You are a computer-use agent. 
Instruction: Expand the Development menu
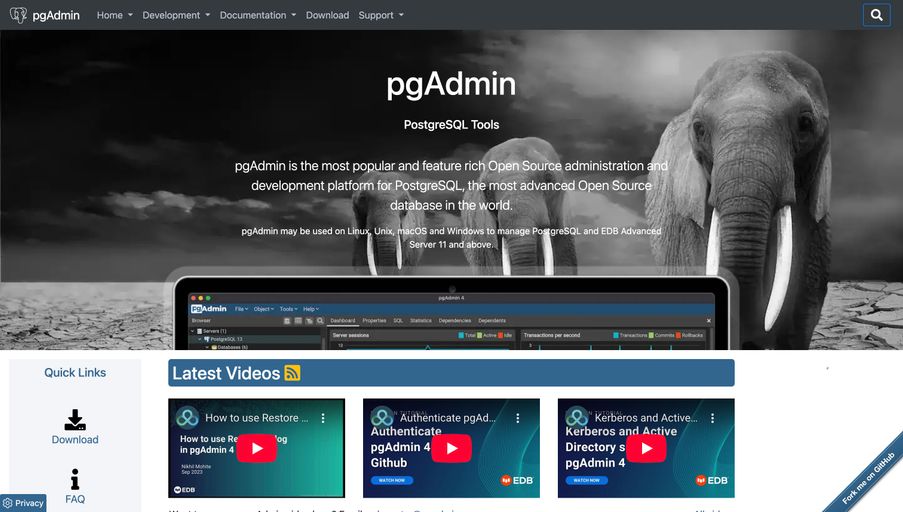tap(176, 15)
